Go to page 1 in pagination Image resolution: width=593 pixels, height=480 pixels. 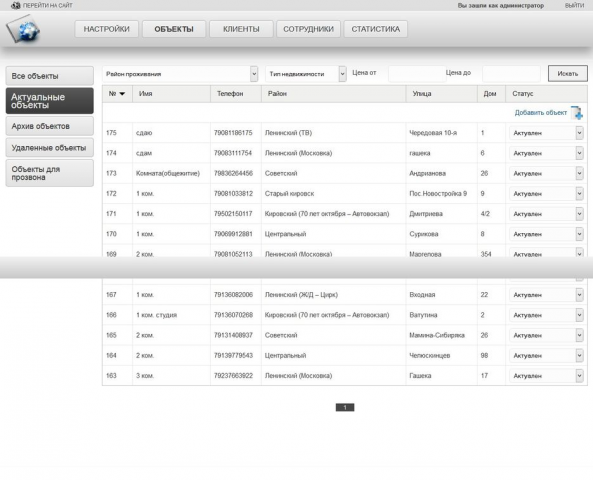(x=345, y=407)
